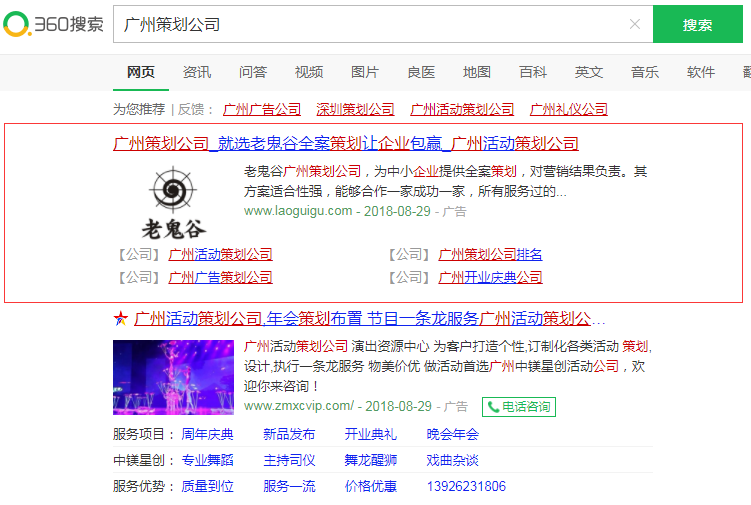This screenshot has height=505, width=751.
Task: Click the 为您推荐 label
Action: click(139, 109)
